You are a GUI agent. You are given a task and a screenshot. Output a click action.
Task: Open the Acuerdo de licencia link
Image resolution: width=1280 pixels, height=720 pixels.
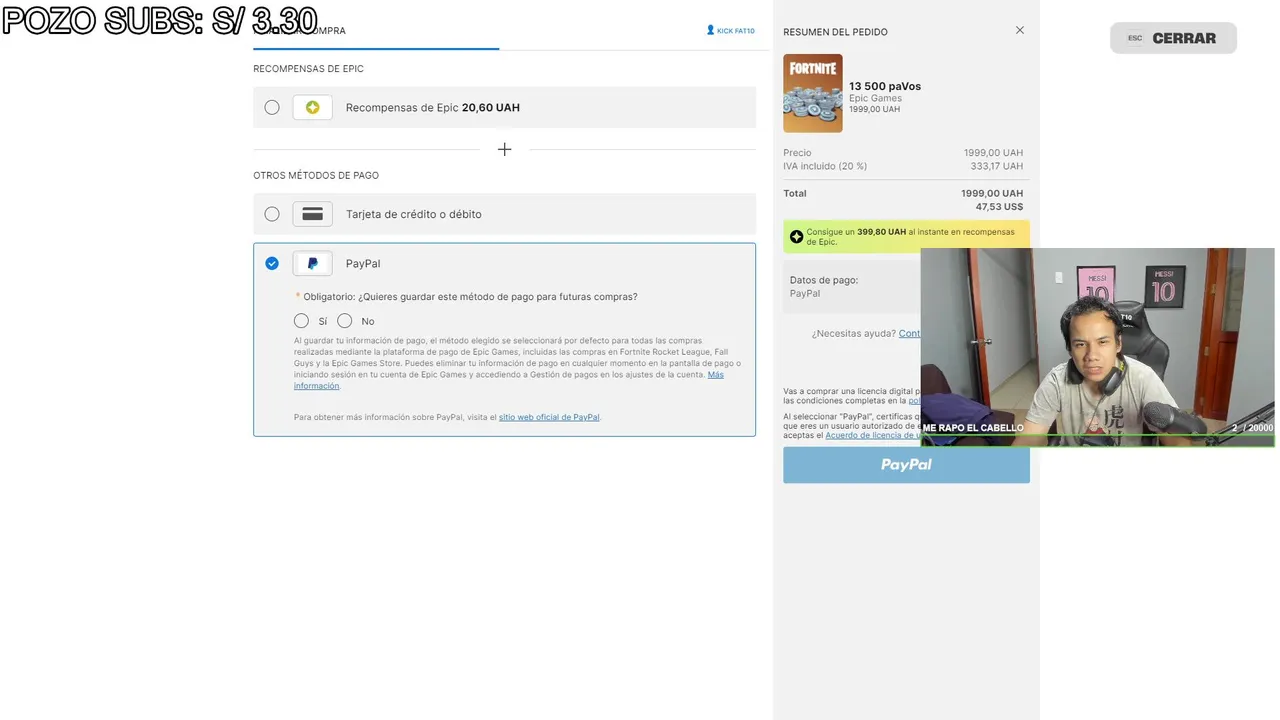pos(873,435)
